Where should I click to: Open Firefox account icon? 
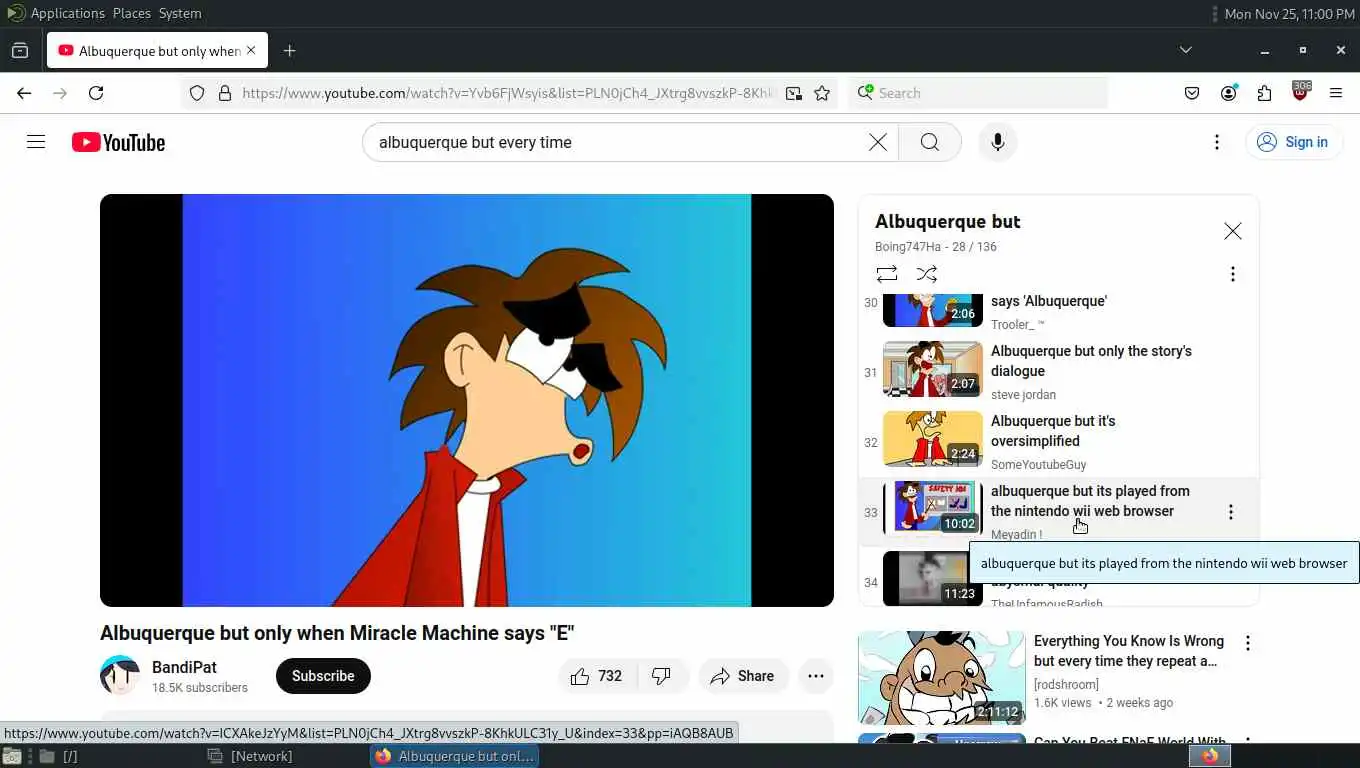(1228, 93)
